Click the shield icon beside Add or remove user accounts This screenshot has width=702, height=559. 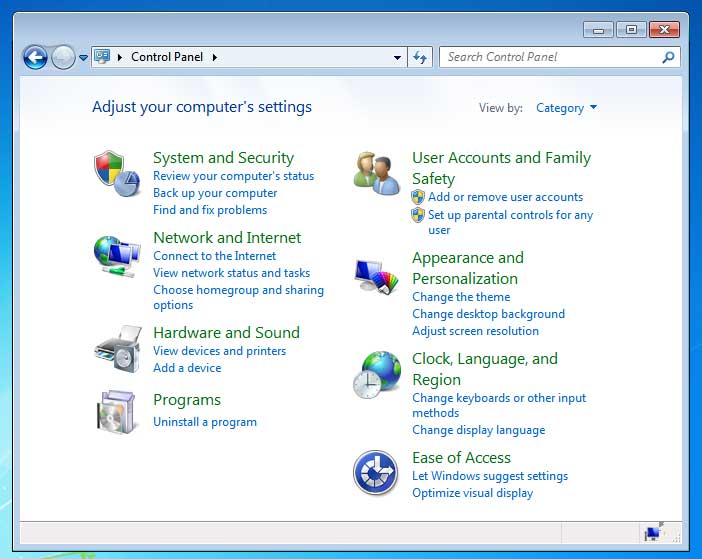tap(418, 197)
